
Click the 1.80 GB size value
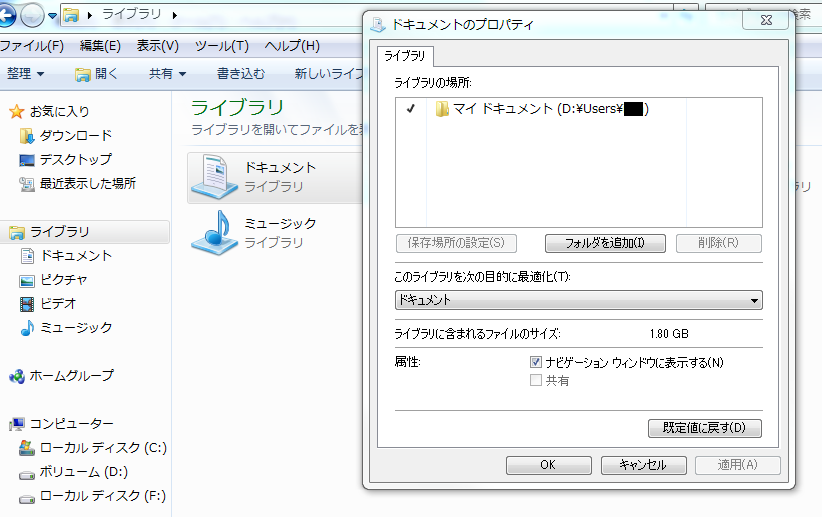point(669,334)
